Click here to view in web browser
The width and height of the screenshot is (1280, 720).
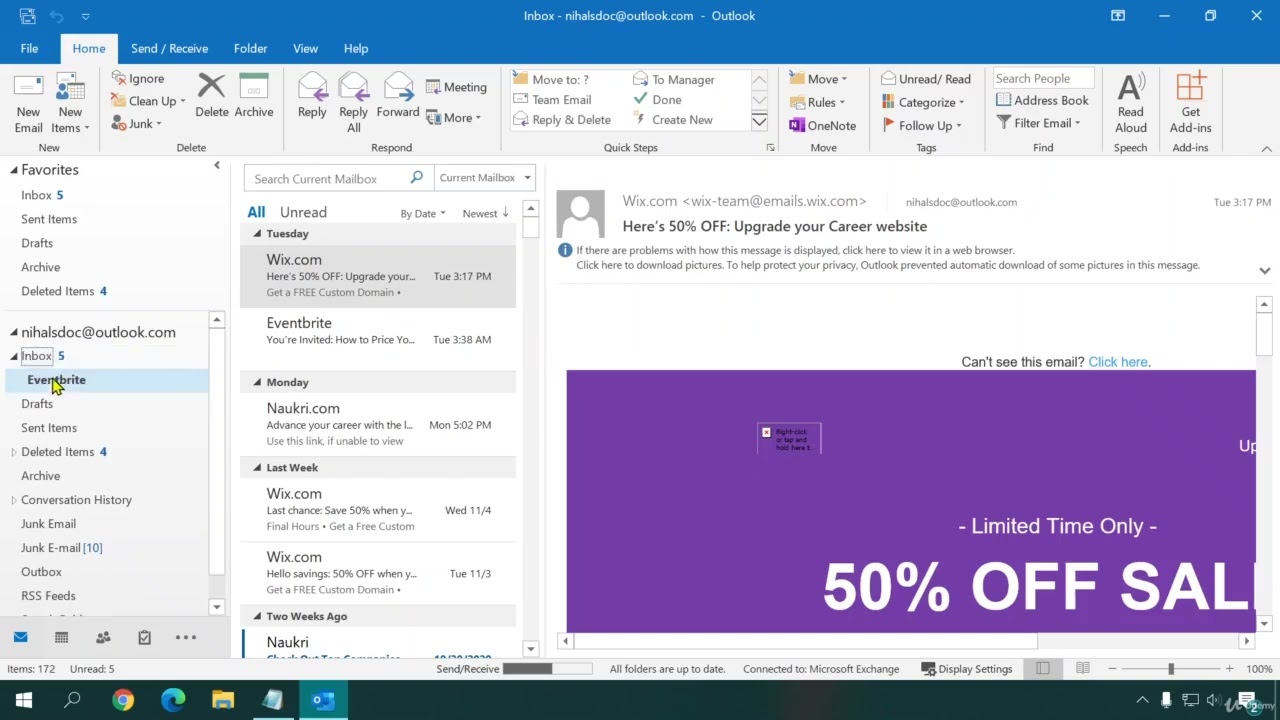coord(795,251)
